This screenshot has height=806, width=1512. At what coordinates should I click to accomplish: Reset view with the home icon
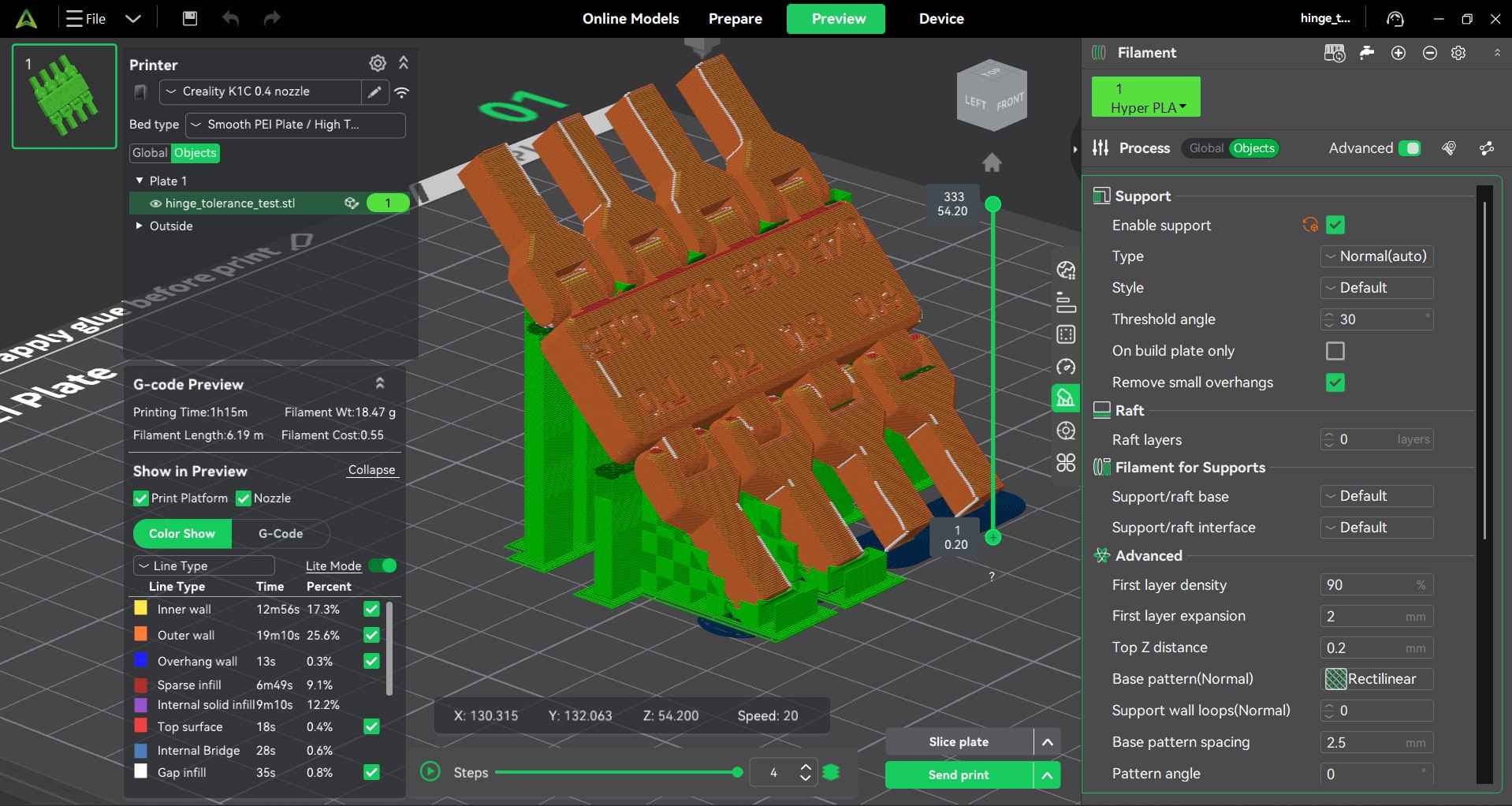(992, 162)
